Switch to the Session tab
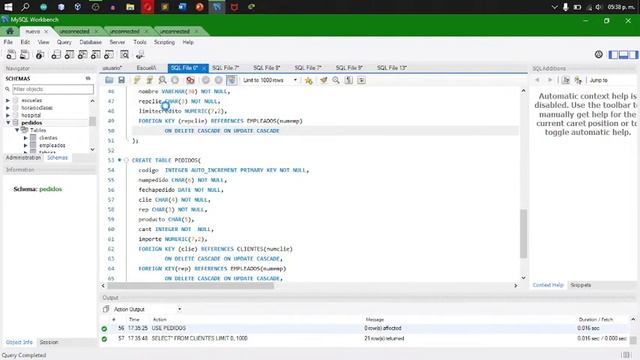 pos(49,342)
